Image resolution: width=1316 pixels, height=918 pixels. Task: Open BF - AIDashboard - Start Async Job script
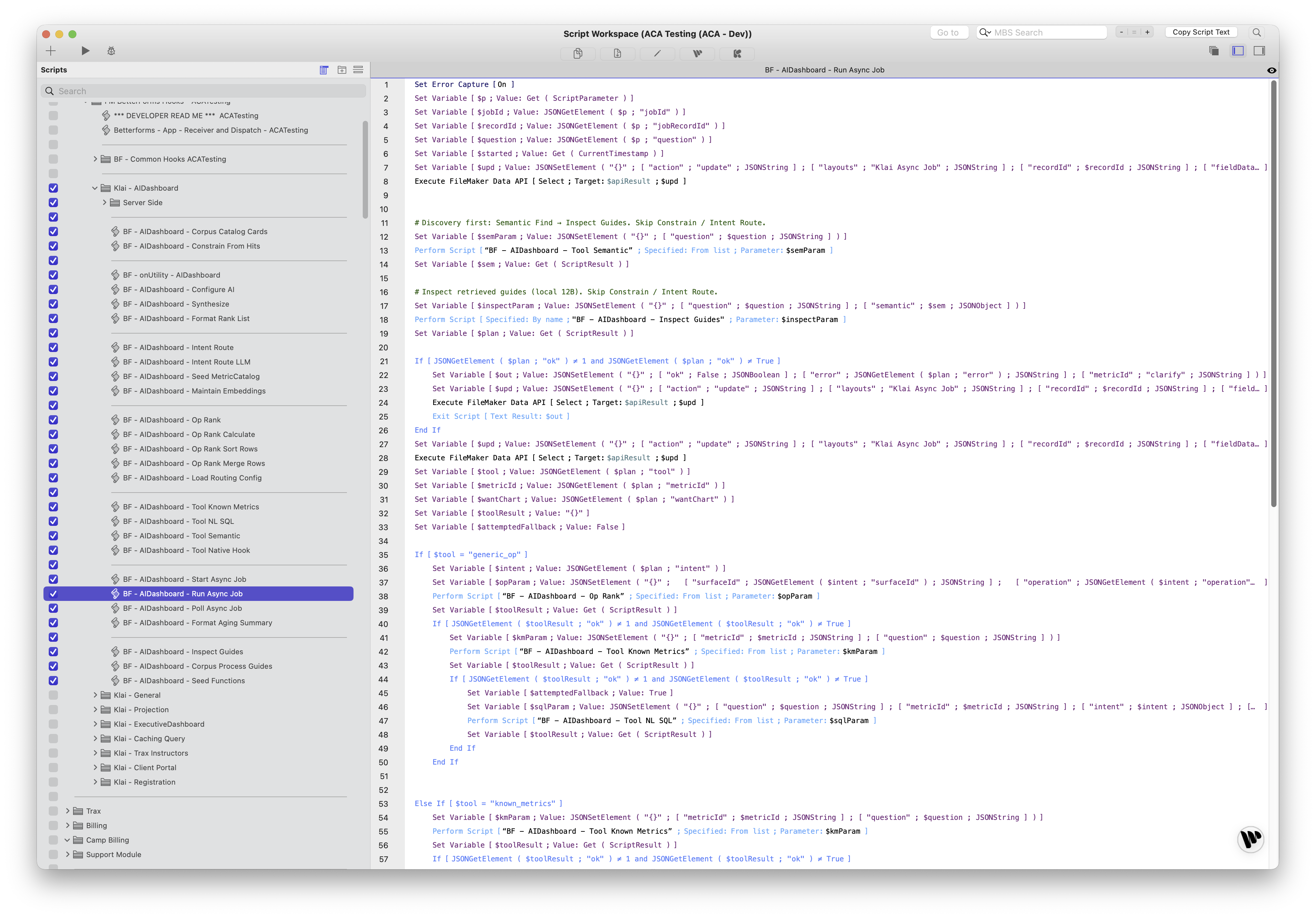click(185, 579)
